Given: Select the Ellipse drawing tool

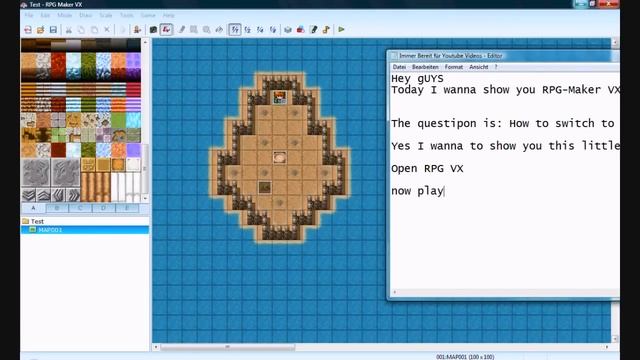Looking at the screenshot, I should [207, 29].
